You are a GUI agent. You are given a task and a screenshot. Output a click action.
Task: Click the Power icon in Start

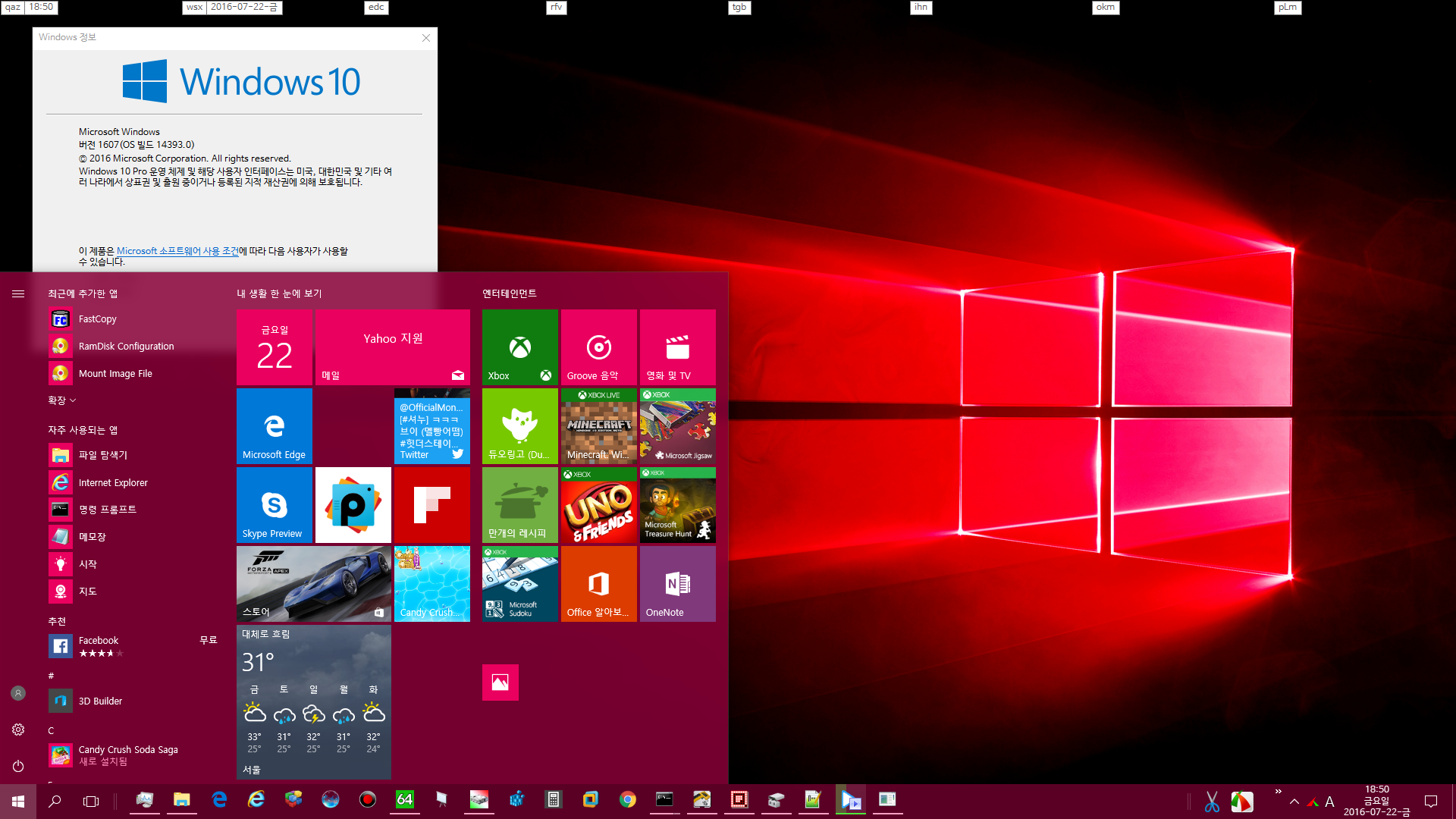[18, 766]
